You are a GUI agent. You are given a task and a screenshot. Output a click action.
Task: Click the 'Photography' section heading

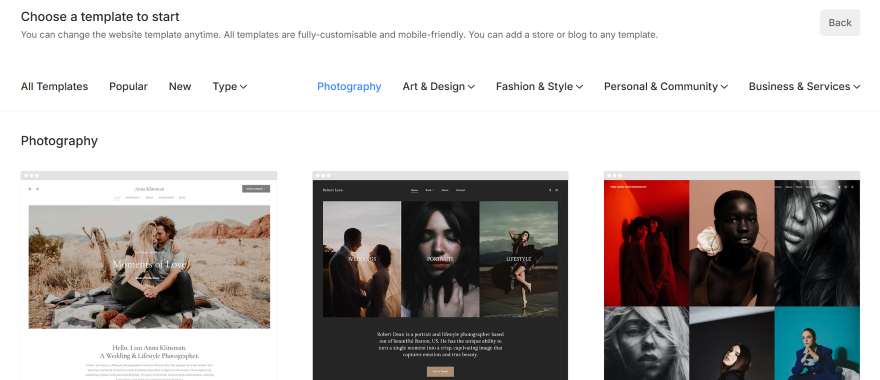click(59, 141)
